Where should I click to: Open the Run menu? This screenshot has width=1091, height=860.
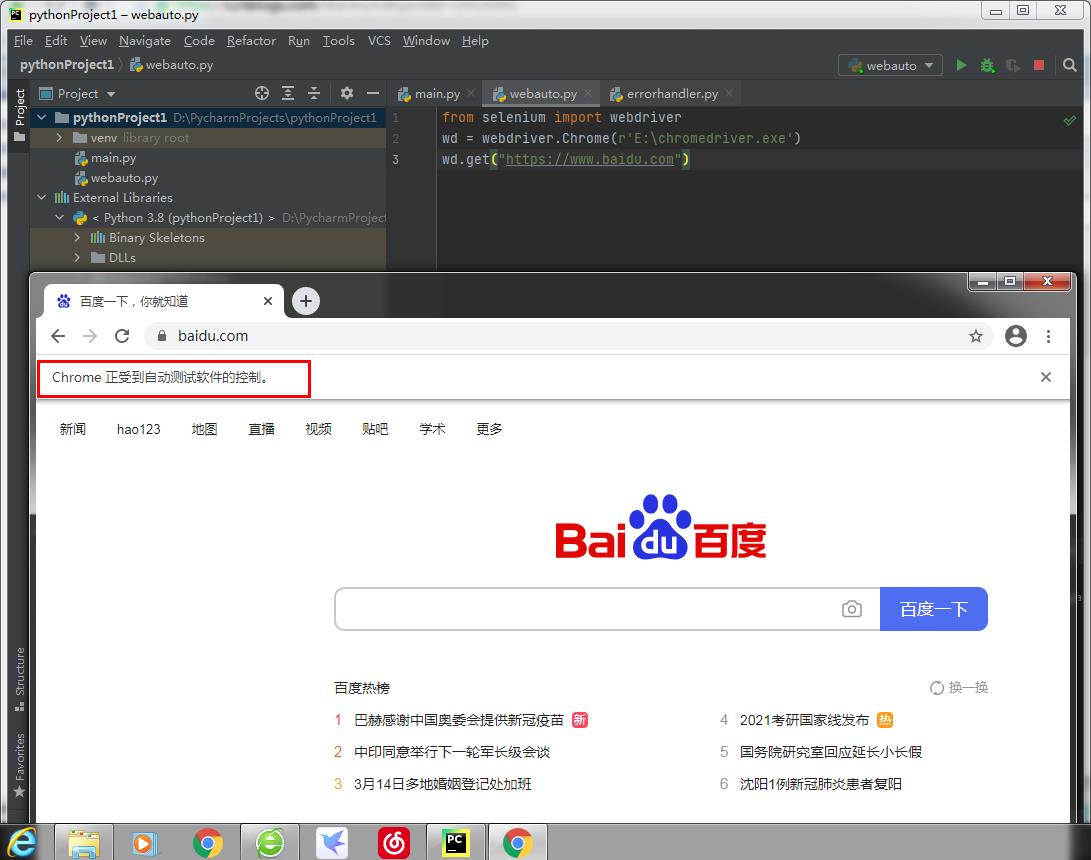(298, 41)
